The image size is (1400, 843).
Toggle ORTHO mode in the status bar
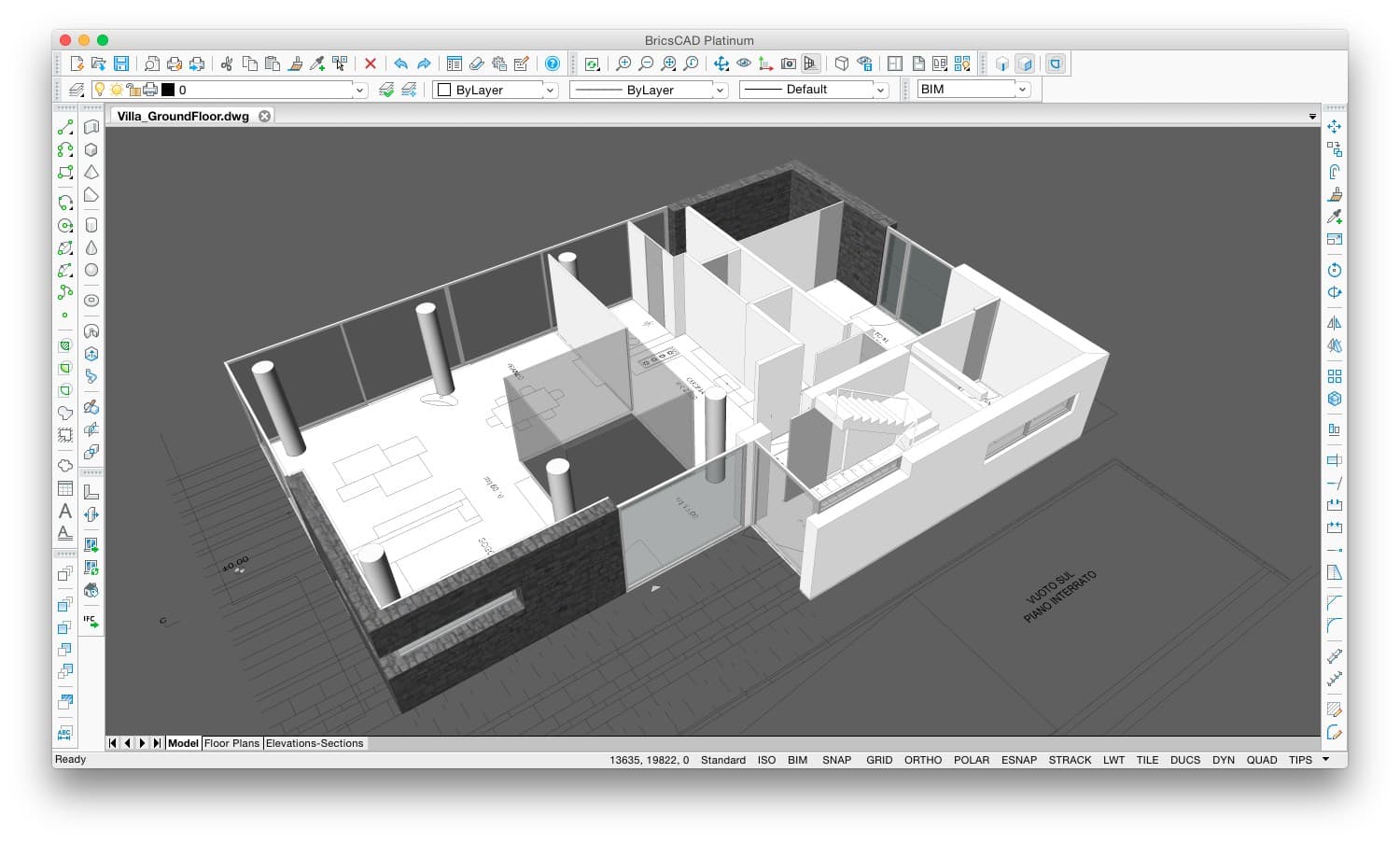click(x=923, y=760)
